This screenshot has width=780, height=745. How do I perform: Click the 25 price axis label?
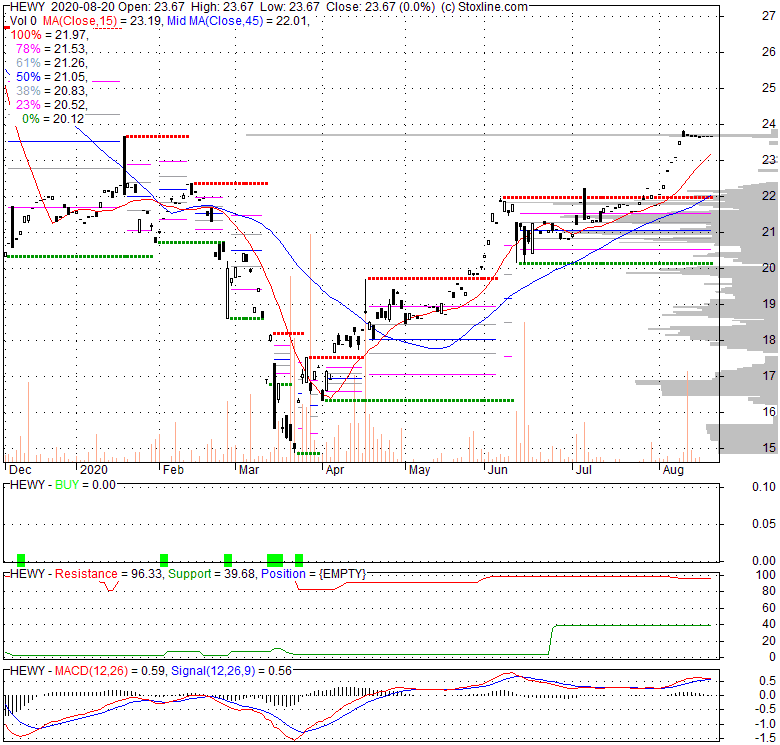coord(769,88)
